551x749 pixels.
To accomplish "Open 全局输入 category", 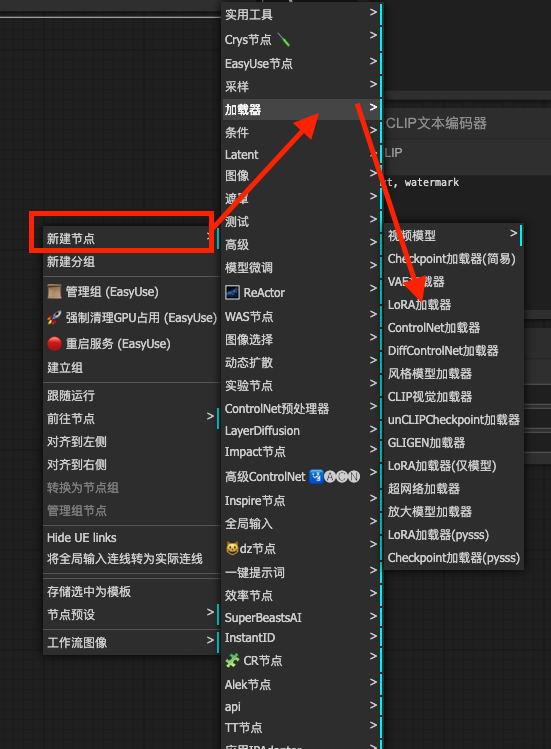I will (x=302, y=524).
